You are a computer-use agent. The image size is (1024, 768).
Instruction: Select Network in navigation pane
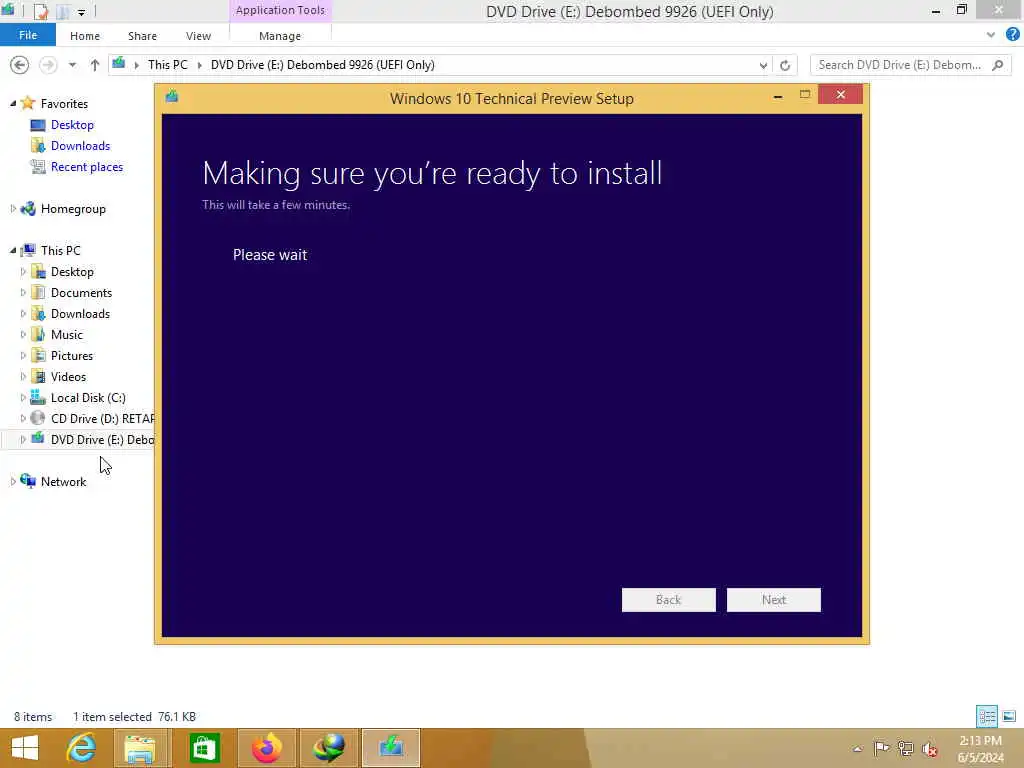(x=63, y=481)
